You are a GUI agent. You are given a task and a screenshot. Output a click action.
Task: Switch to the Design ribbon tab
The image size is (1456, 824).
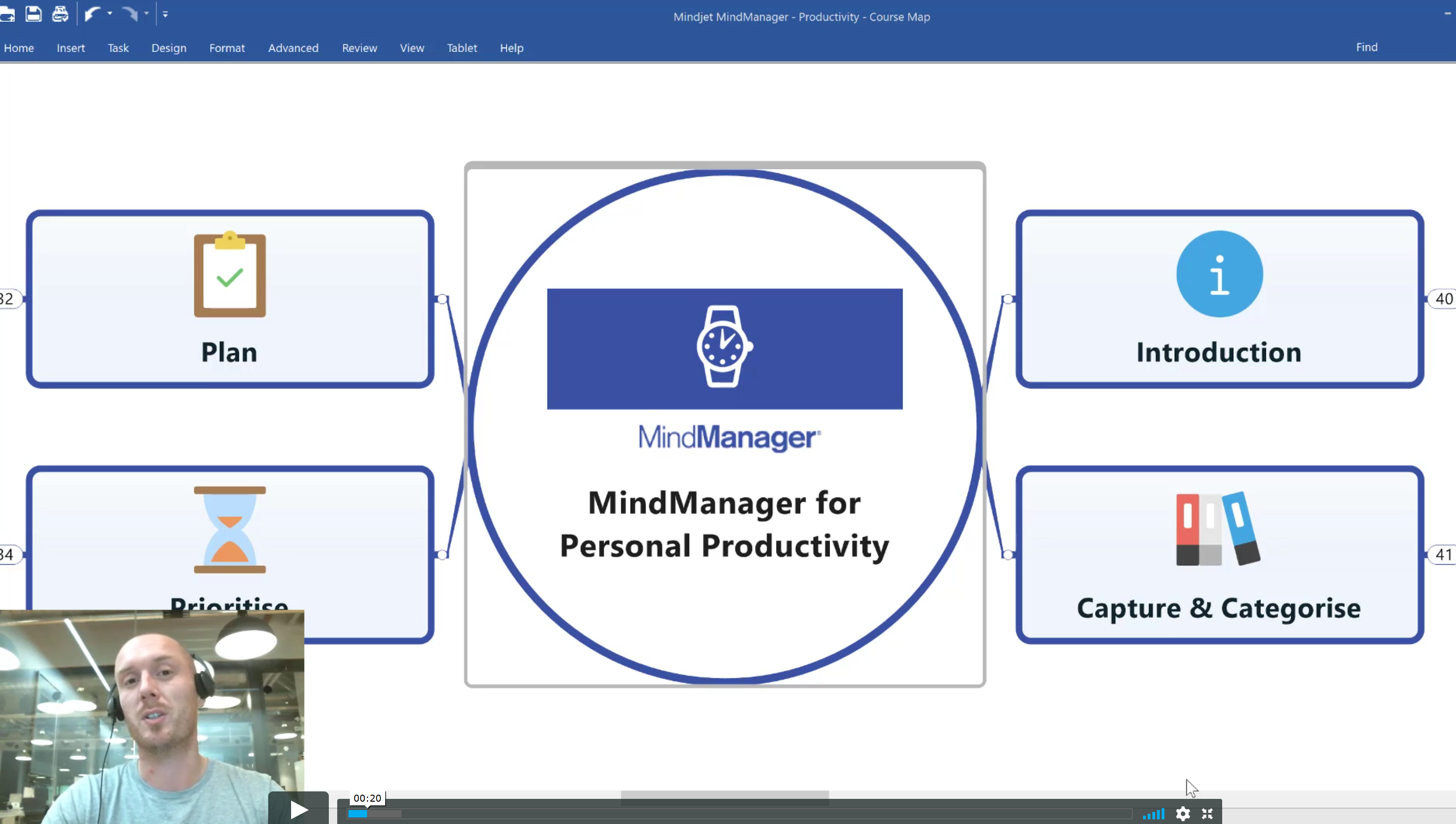point(169,48)
